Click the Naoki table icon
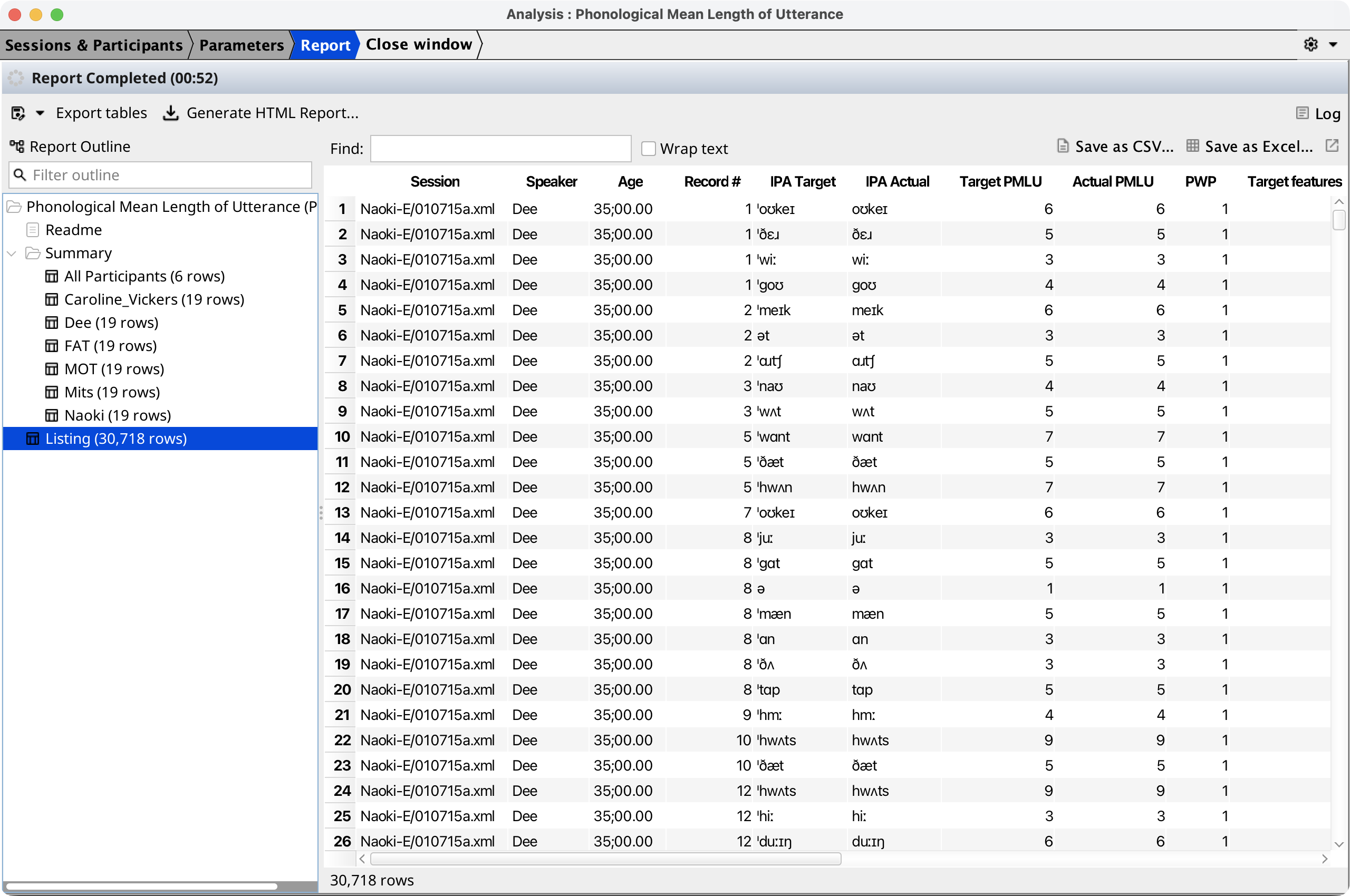Viewport: 1350px width, 896px height. [x=52, y=415]
